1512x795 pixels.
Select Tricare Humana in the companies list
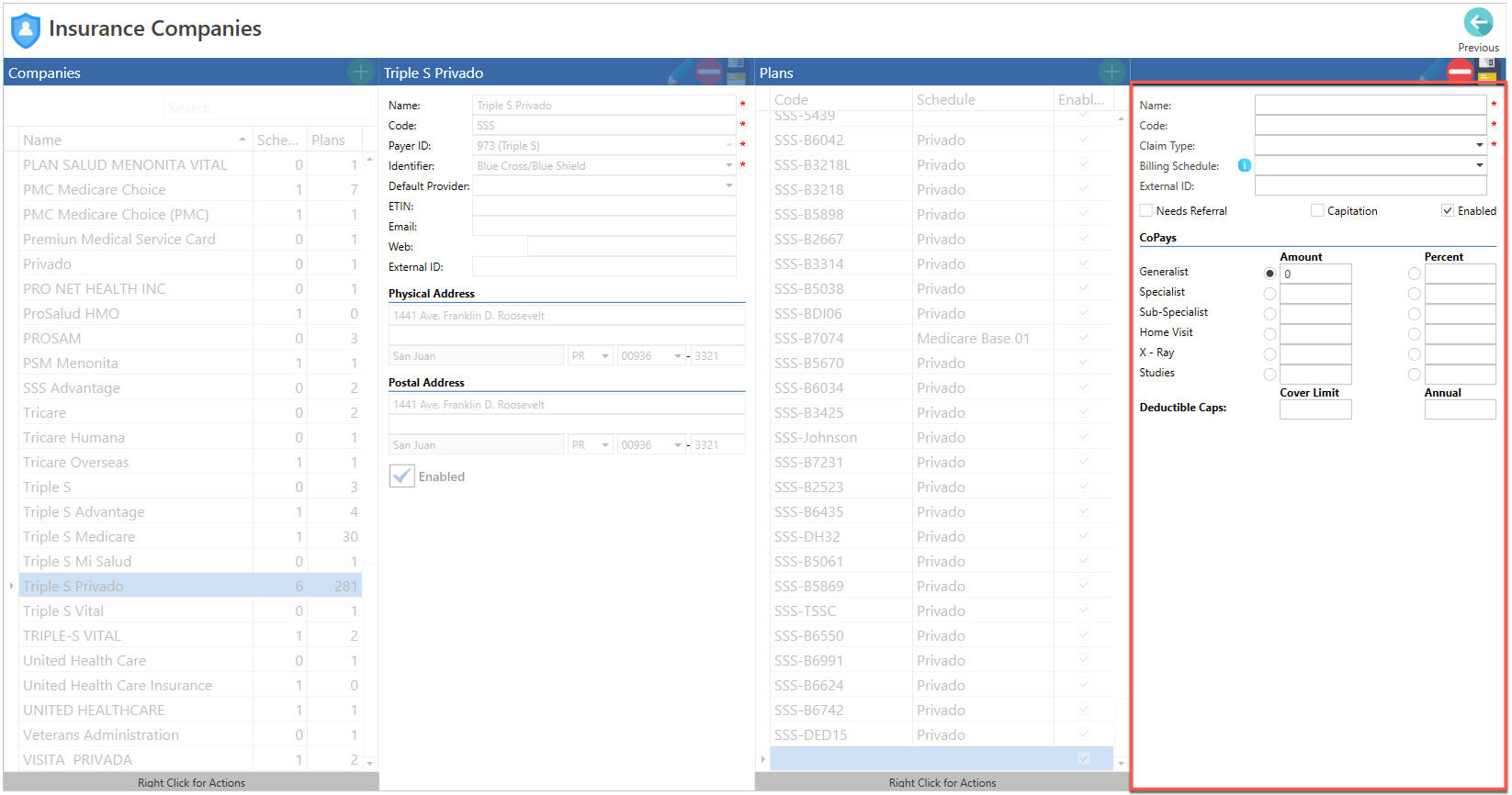click(190, 437)
